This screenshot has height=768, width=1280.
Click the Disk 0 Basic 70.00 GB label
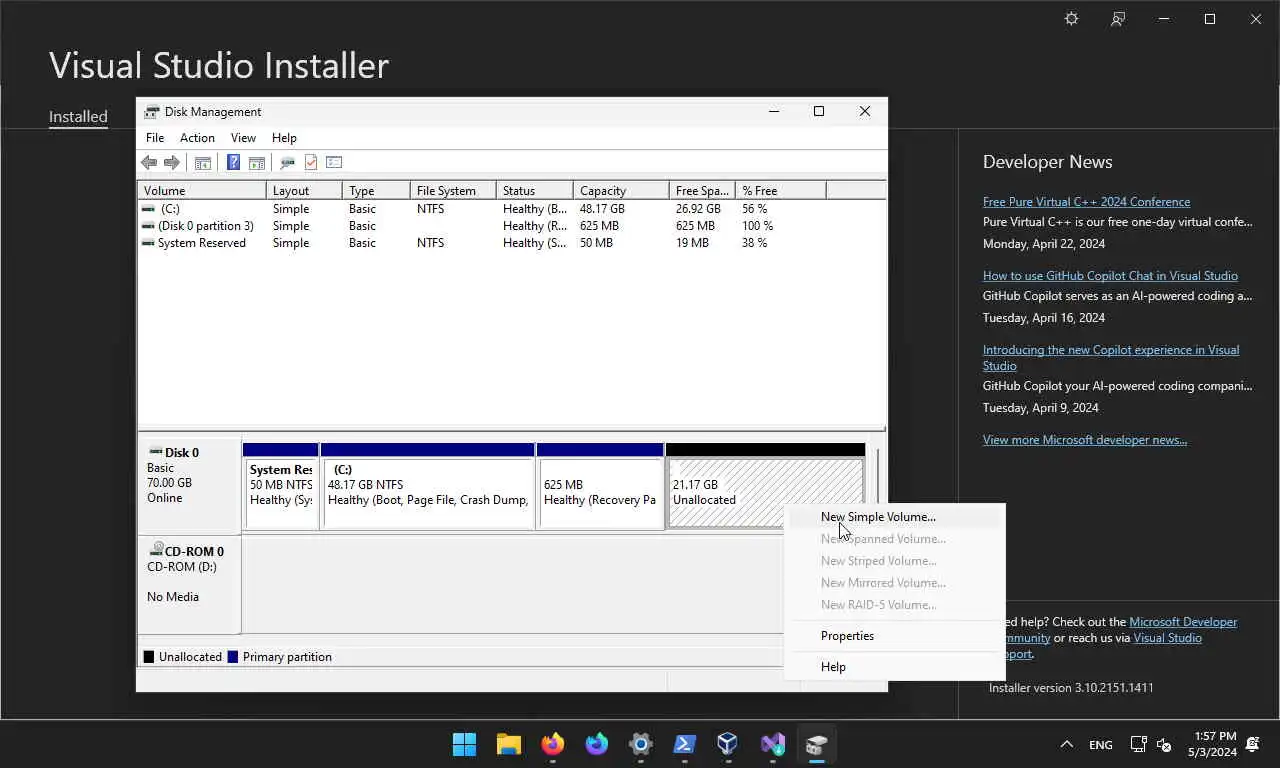click(x=189, y=486)
